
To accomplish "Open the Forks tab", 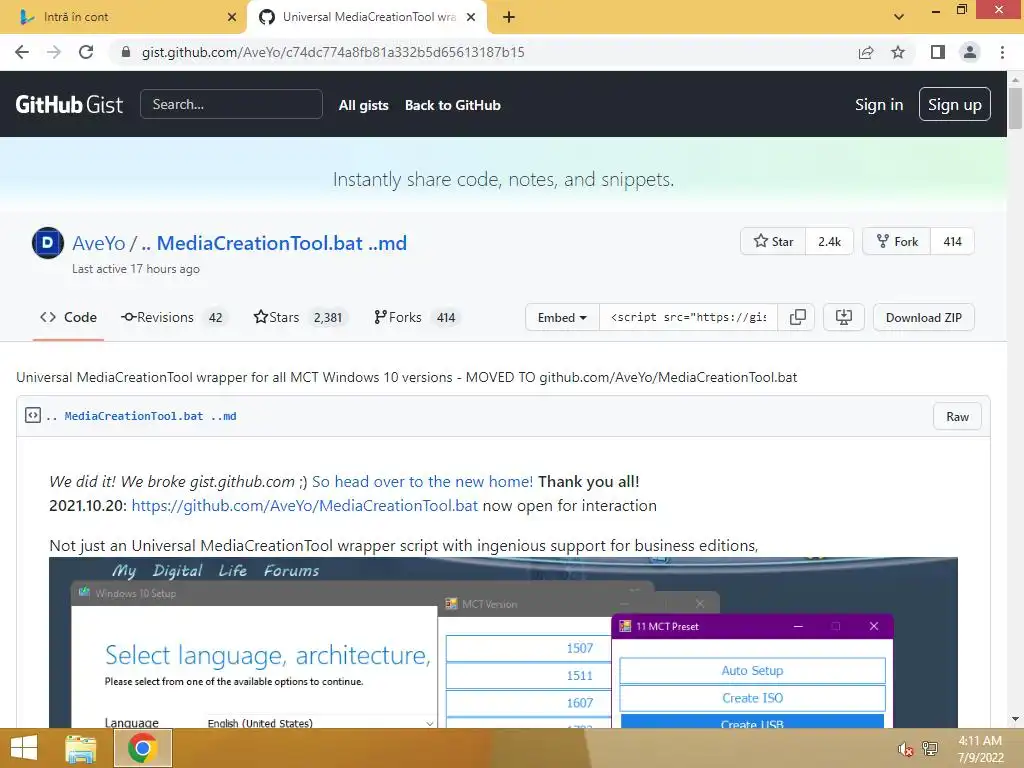I will point(417,317).
